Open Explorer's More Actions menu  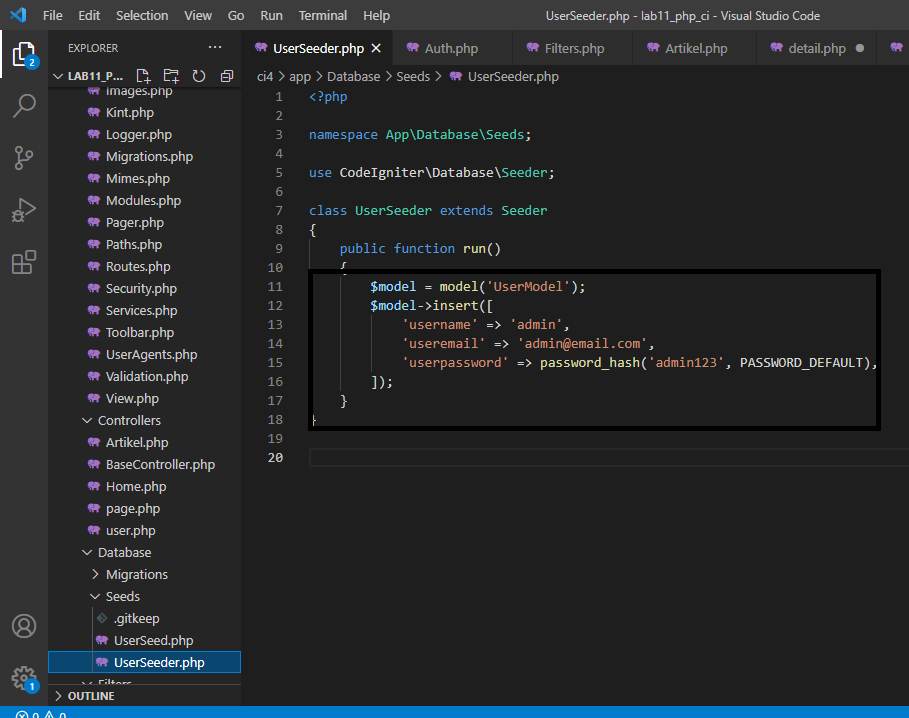(214, 47)
